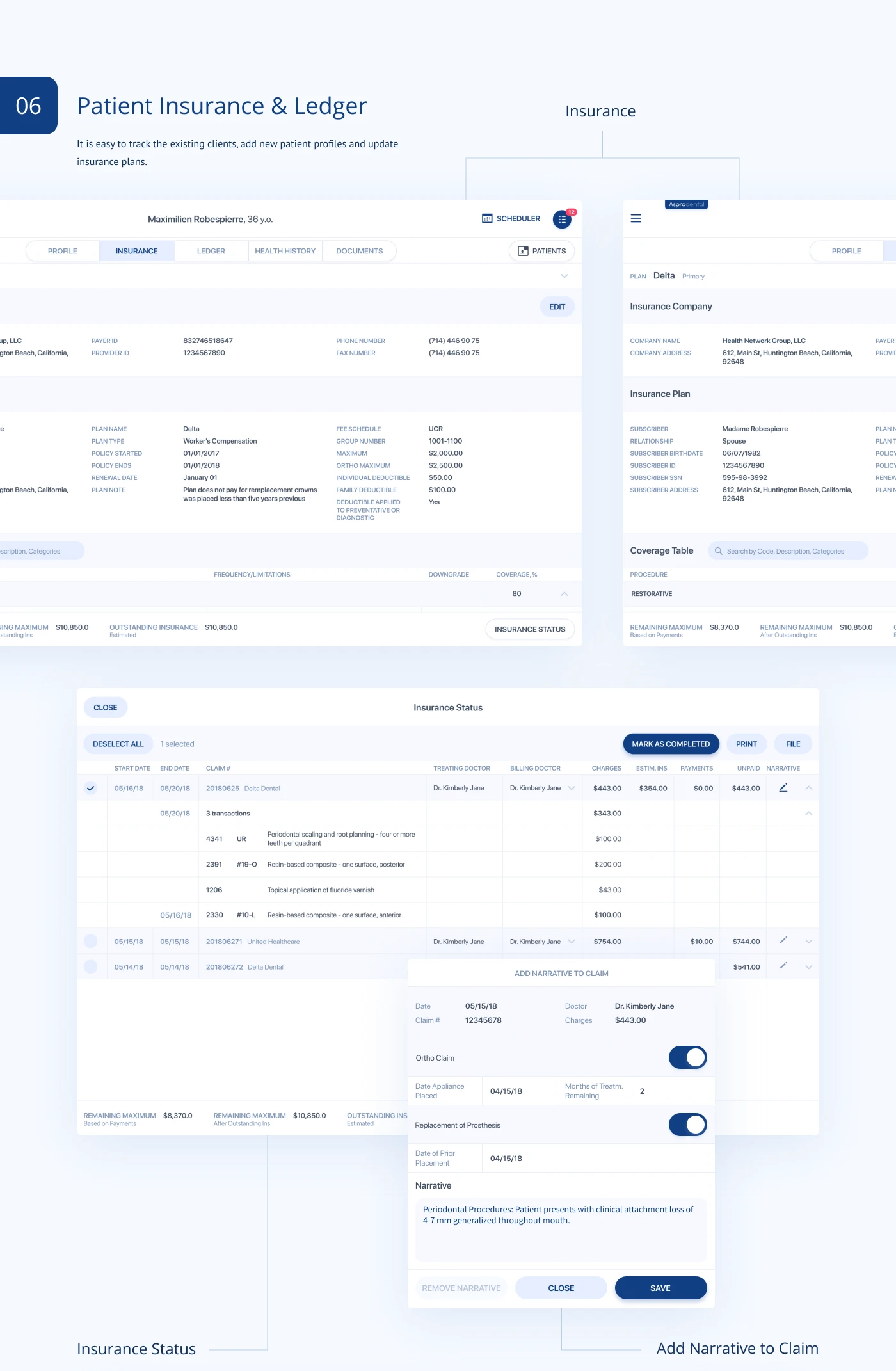Click the Patients contact icon button

(541, 251)
